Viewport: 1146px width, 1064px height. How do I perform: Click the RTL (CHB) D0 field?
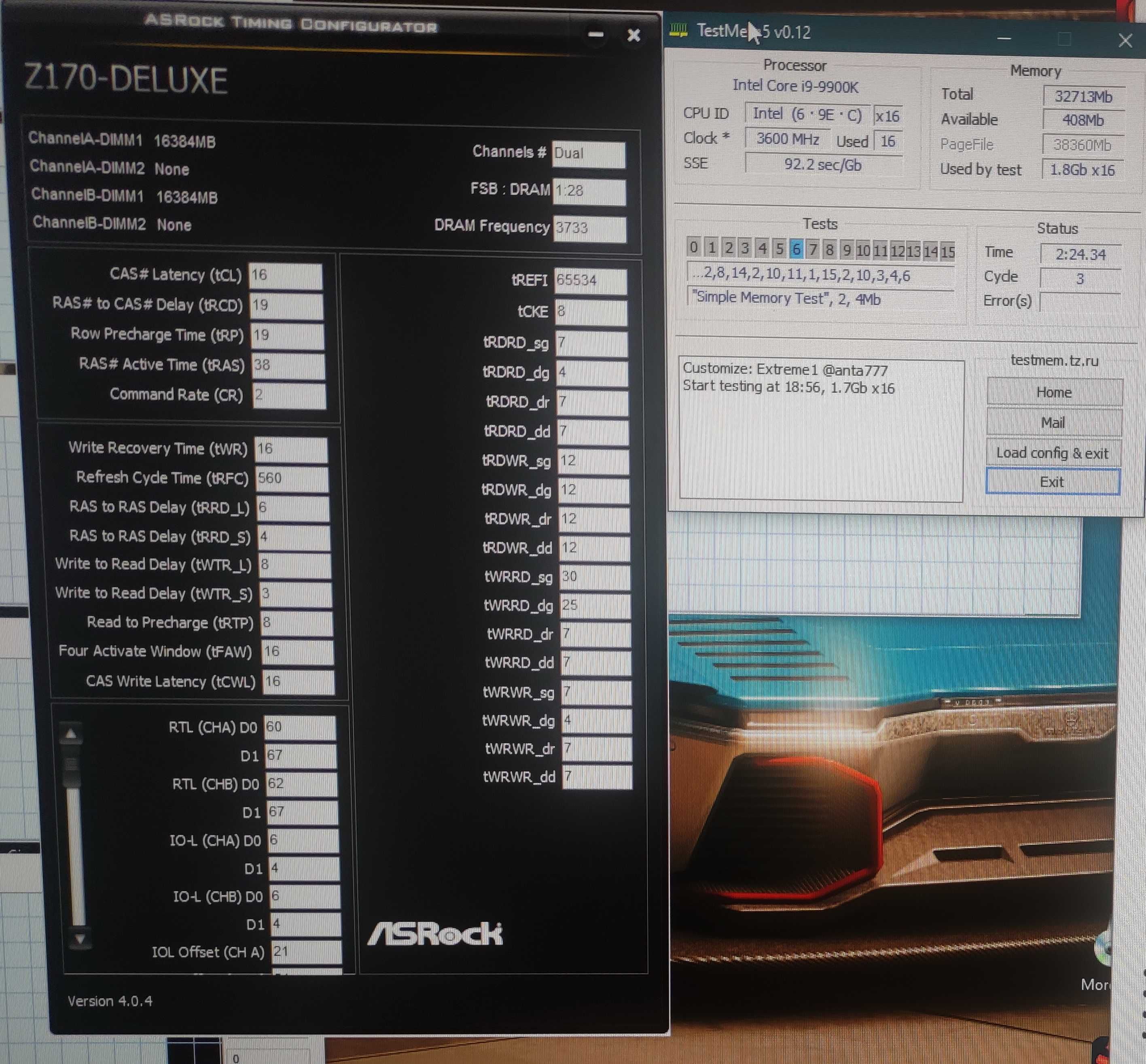[302, 785]
